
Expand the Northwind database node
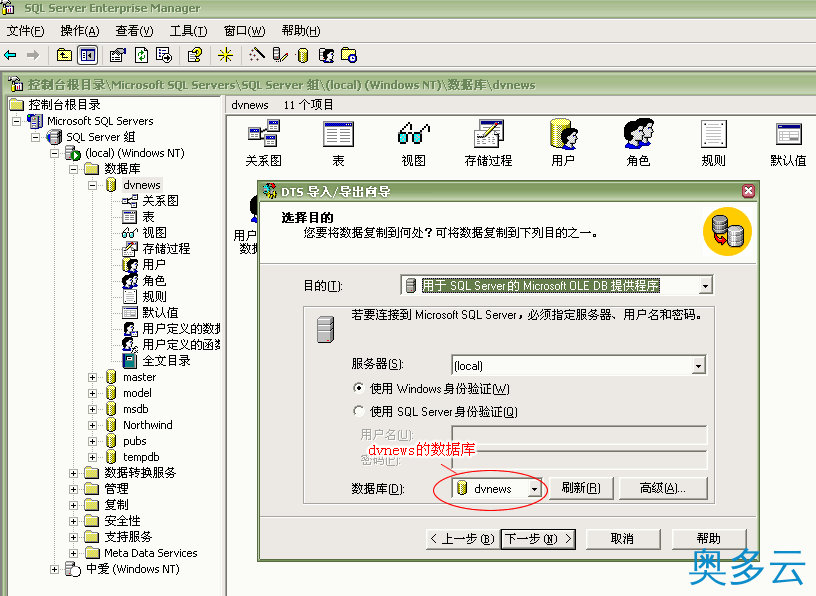tap(92, 425)
